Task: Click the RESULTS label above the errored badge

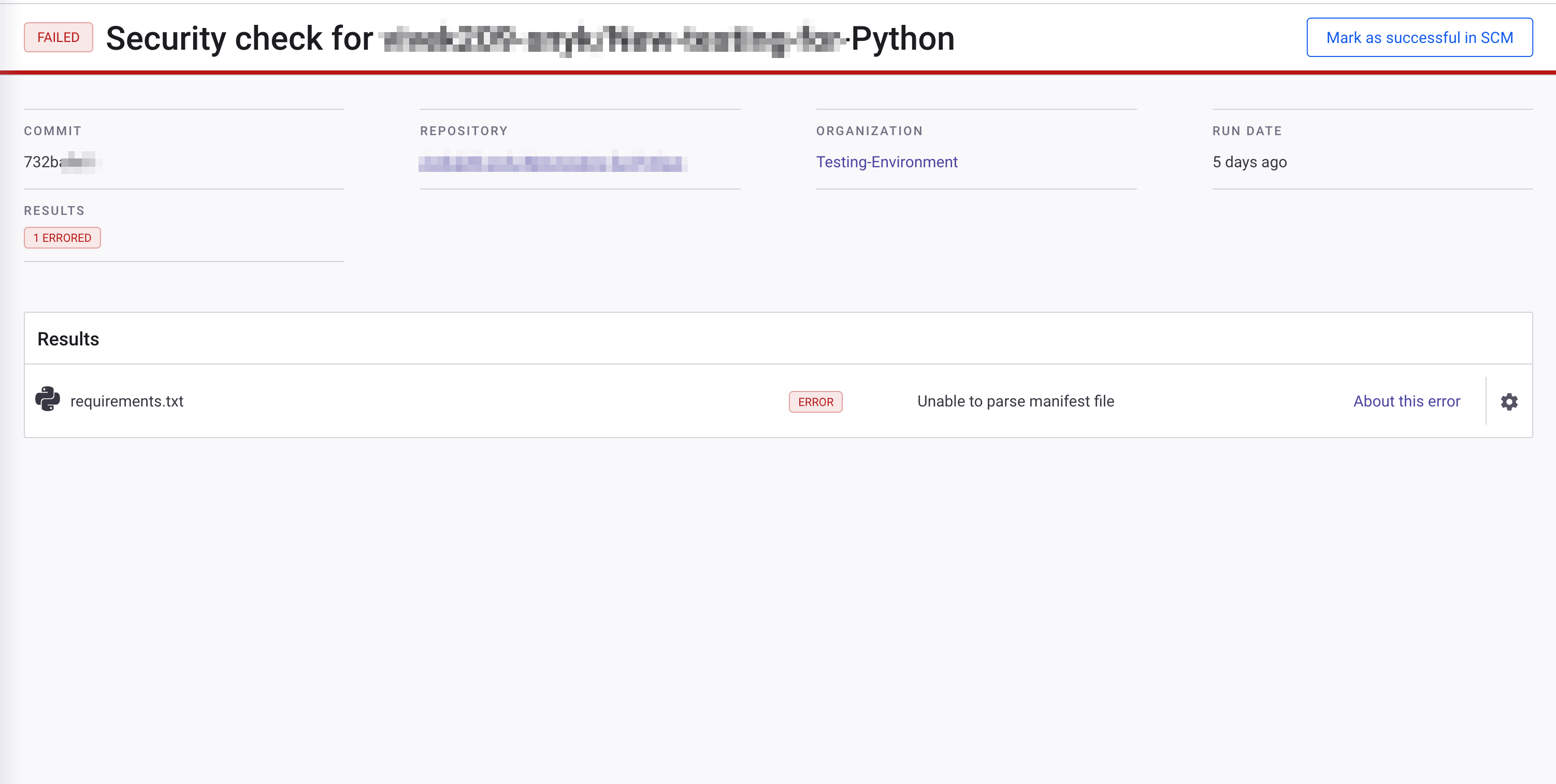Action: coord(54,211)
